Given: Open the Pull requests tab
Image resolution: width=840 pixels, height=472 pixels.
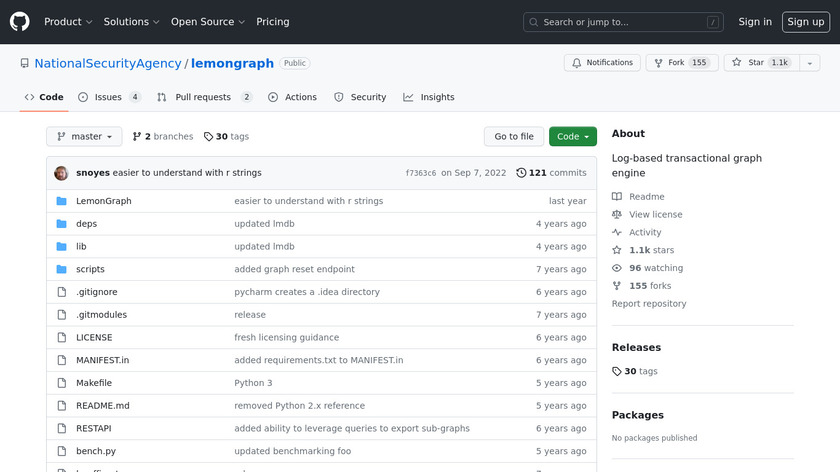Looking at the screenshot, I should tap(204, 97).
